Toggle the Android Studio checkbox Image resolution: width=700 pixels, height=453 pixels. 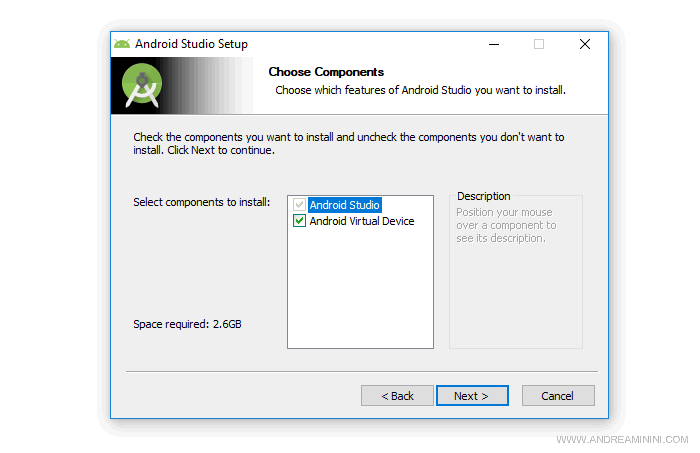[x=299, y=205]
